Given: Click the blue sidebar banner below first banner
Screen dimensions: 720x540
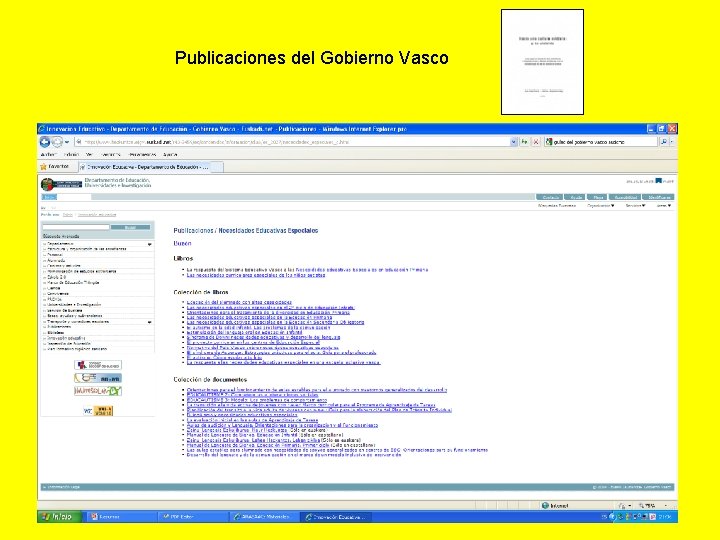Looking at the screenshot, I should (98, 378).
